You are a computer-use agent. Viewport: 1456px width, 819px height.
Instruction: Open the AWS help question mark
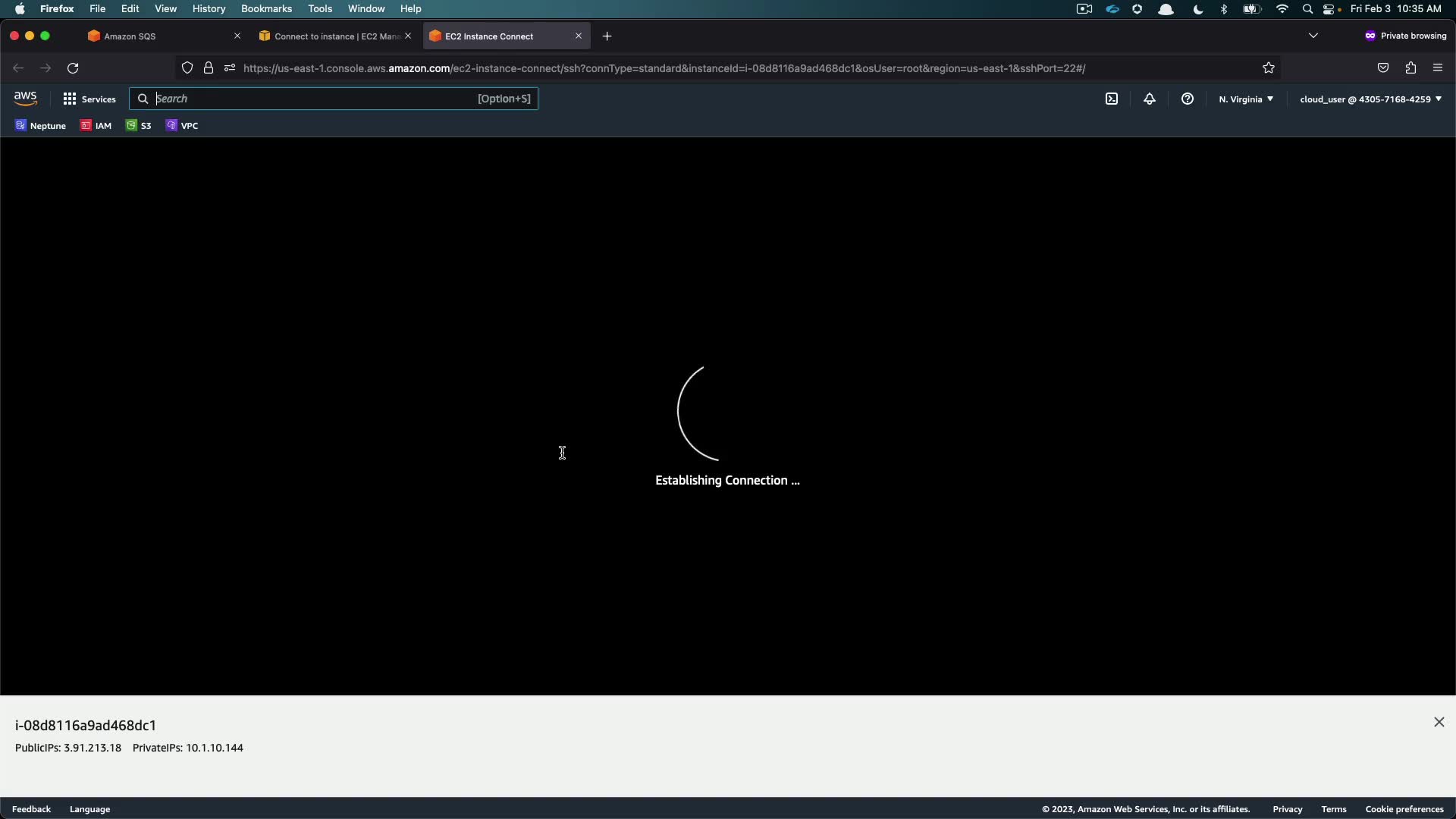(x=1188, y=99)
